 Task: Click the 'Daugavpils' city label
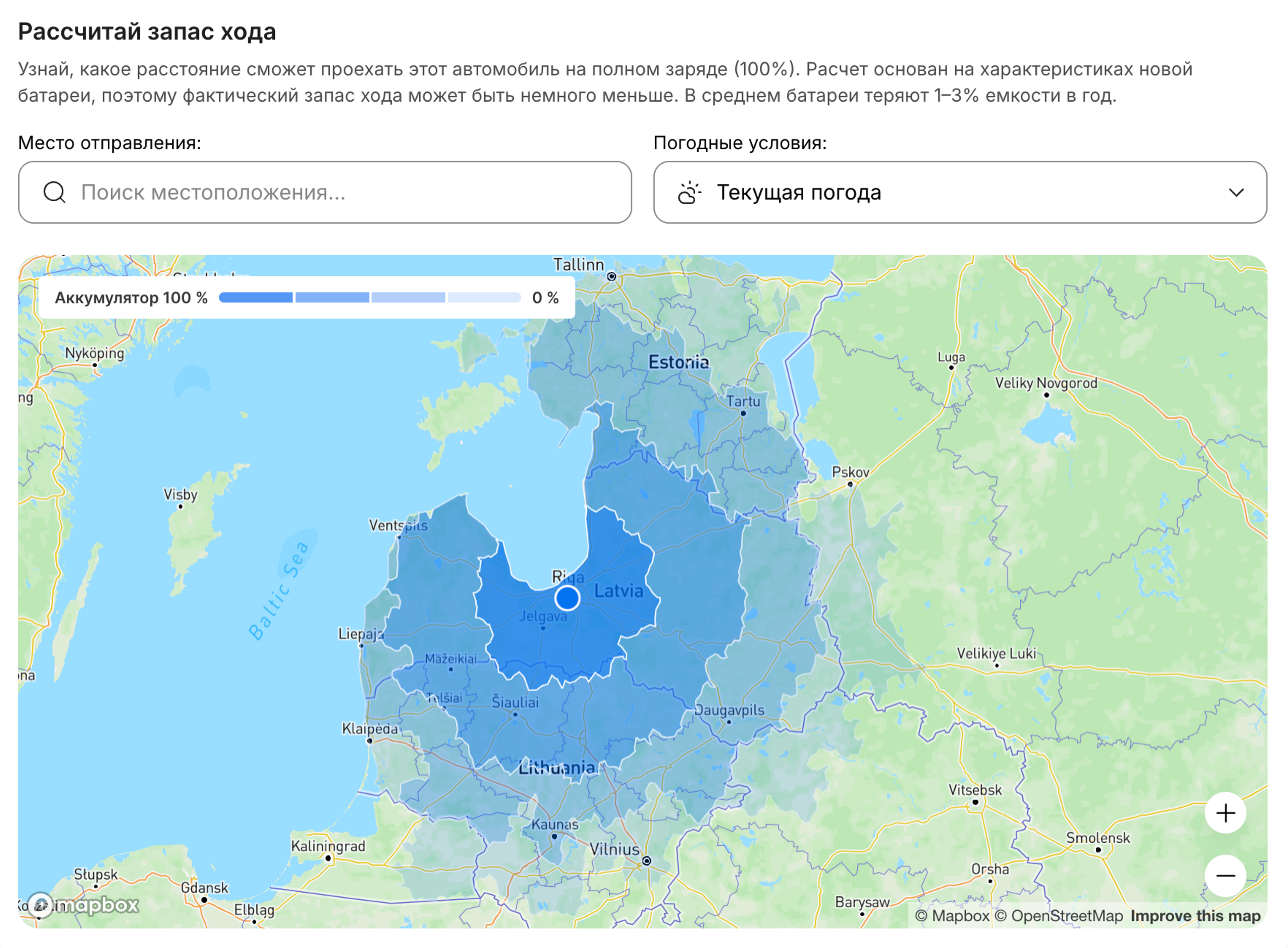[729, 710]
